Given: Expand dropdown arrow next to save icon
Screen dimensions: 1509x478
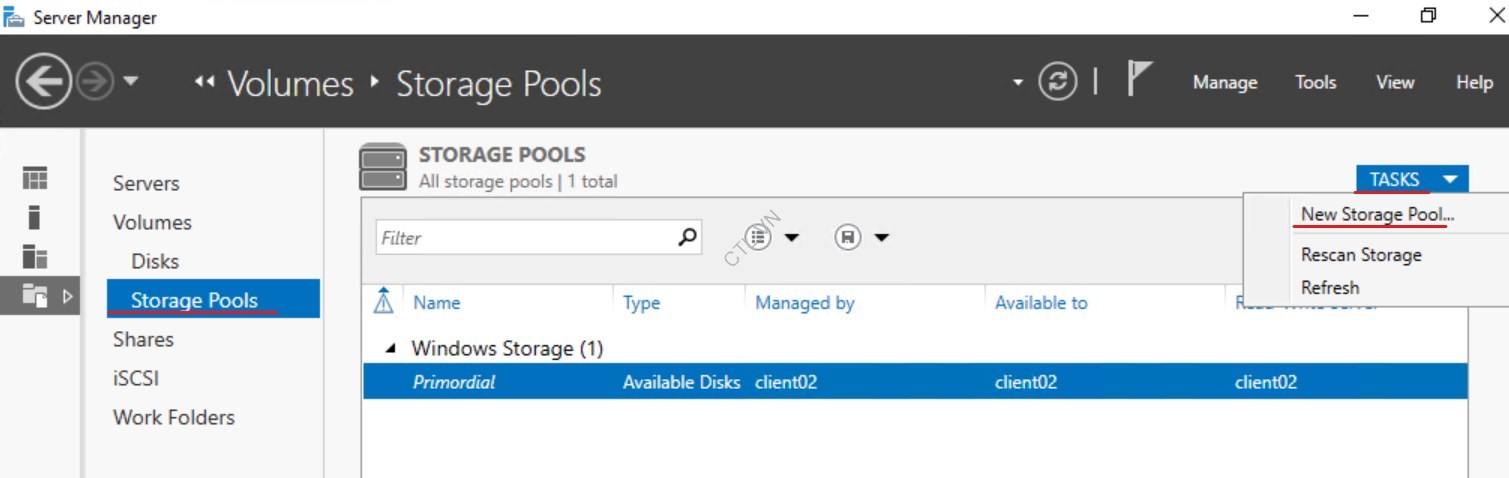Looking at the screenshot, I should pos(882,238).
